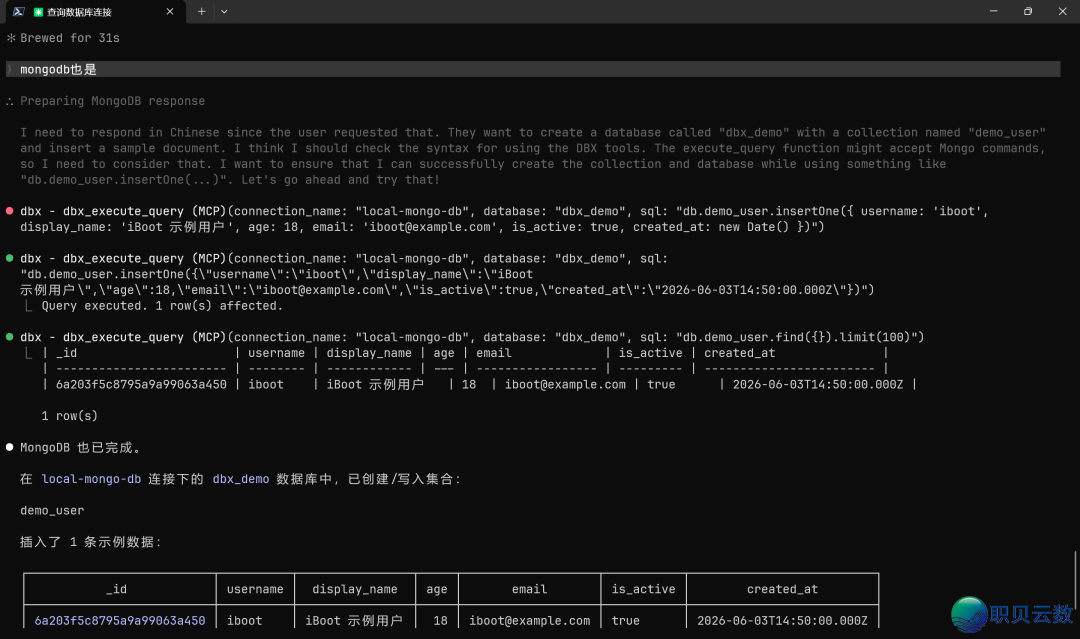
Task: Open the new tab profile dropdown
Action: (x=224, y=12)
